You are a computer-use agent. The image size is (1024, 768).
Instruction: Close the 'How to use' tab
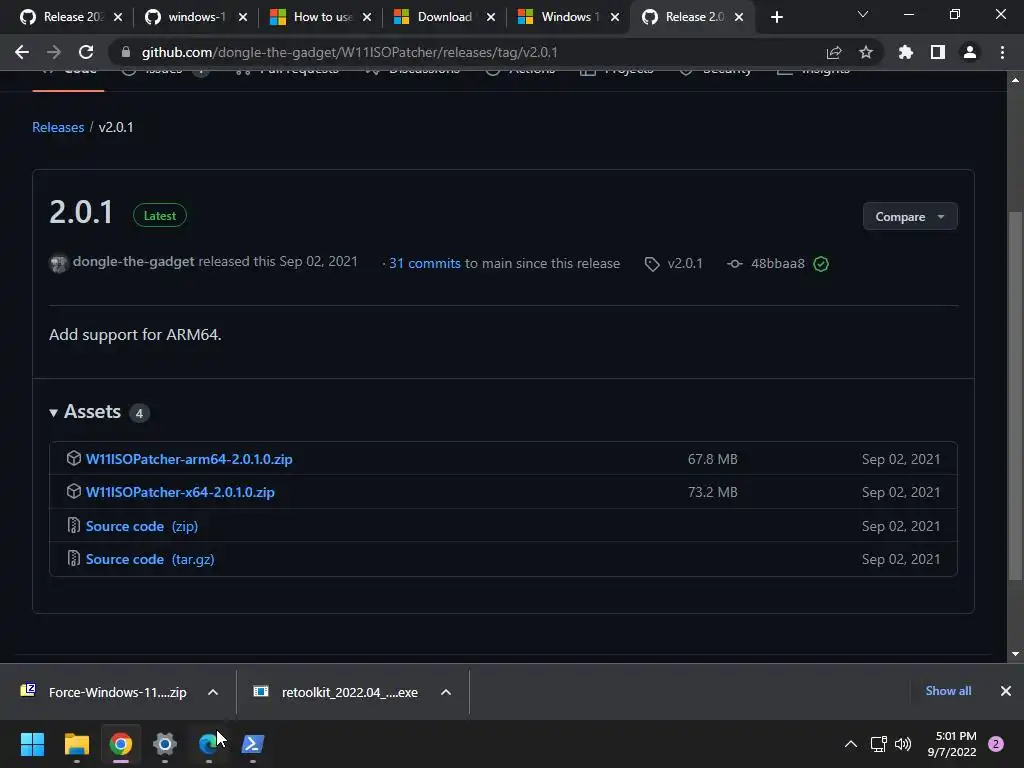[x=367, y=17]
